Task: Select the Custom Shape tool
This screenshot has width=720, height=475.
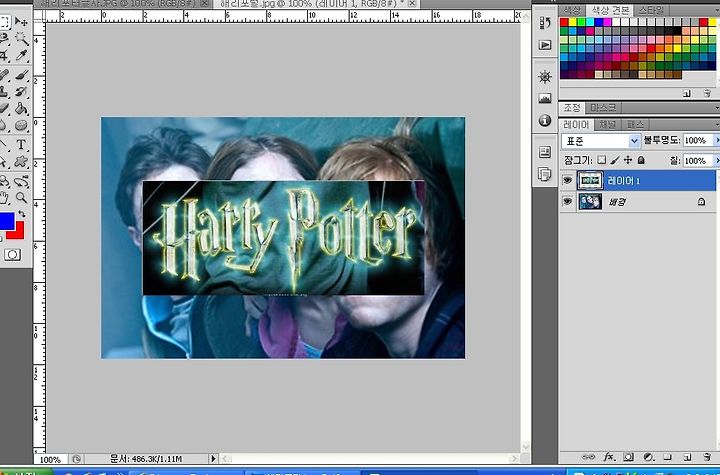Action: coord(21,162)
